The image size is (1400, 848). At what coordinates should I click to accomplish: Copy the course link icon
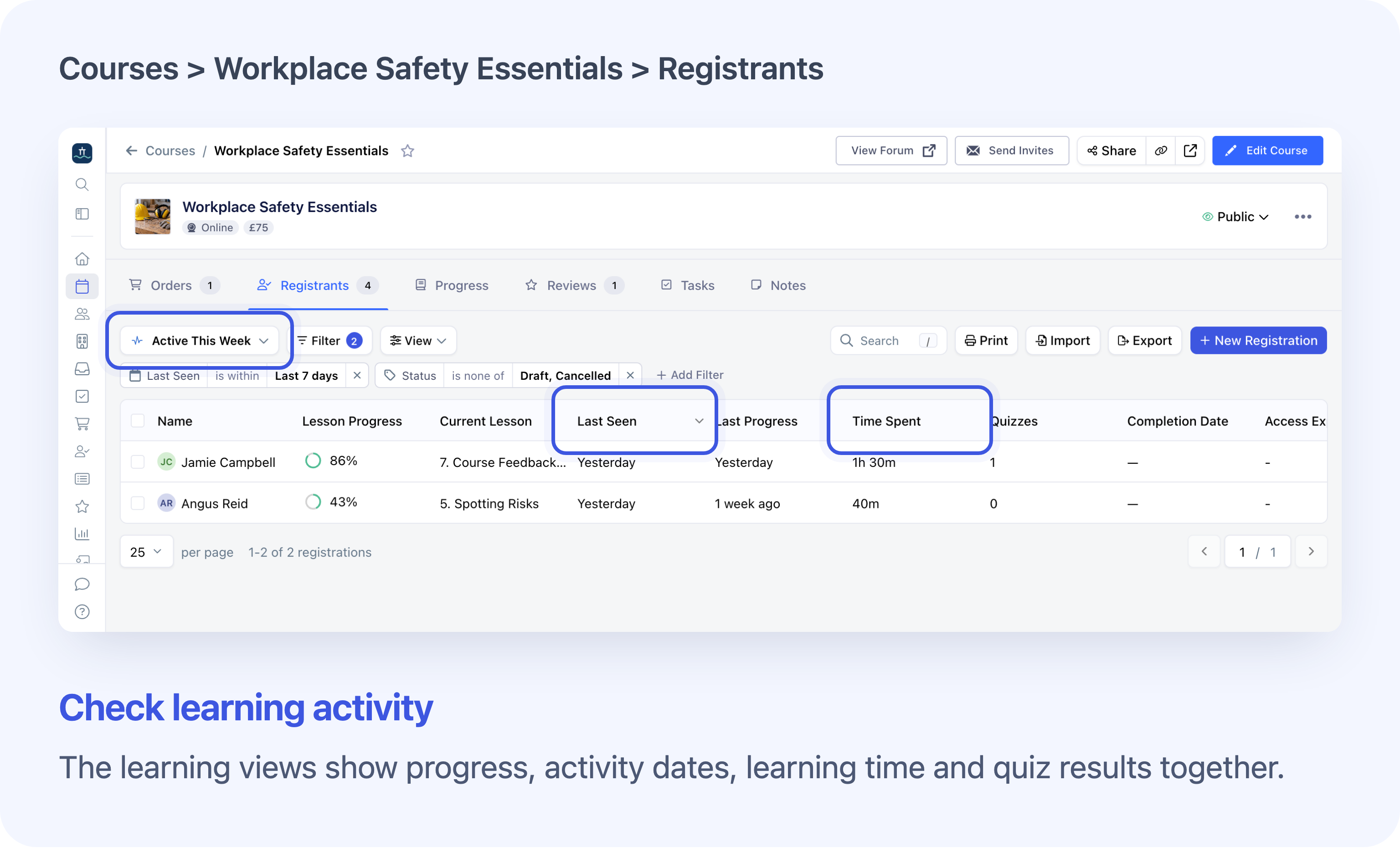[1161, 150]
